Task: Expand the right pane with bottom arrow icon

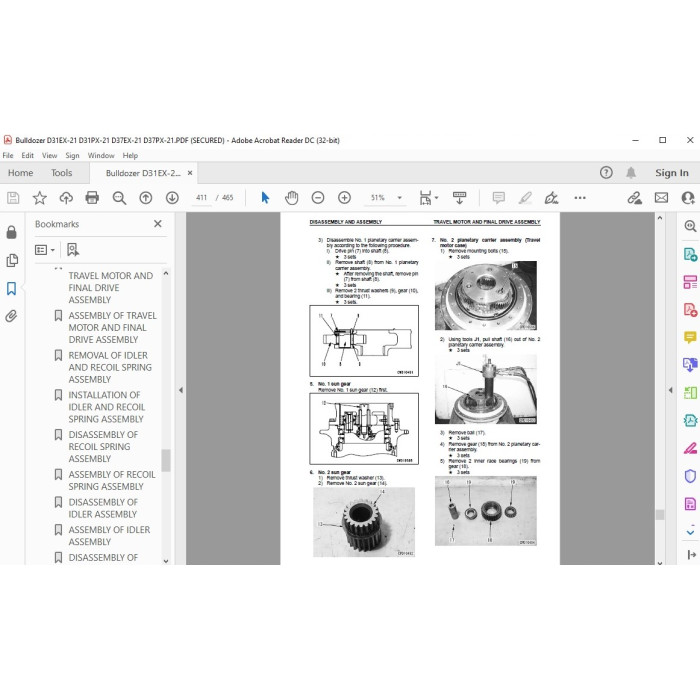Action: click(691, 554)
